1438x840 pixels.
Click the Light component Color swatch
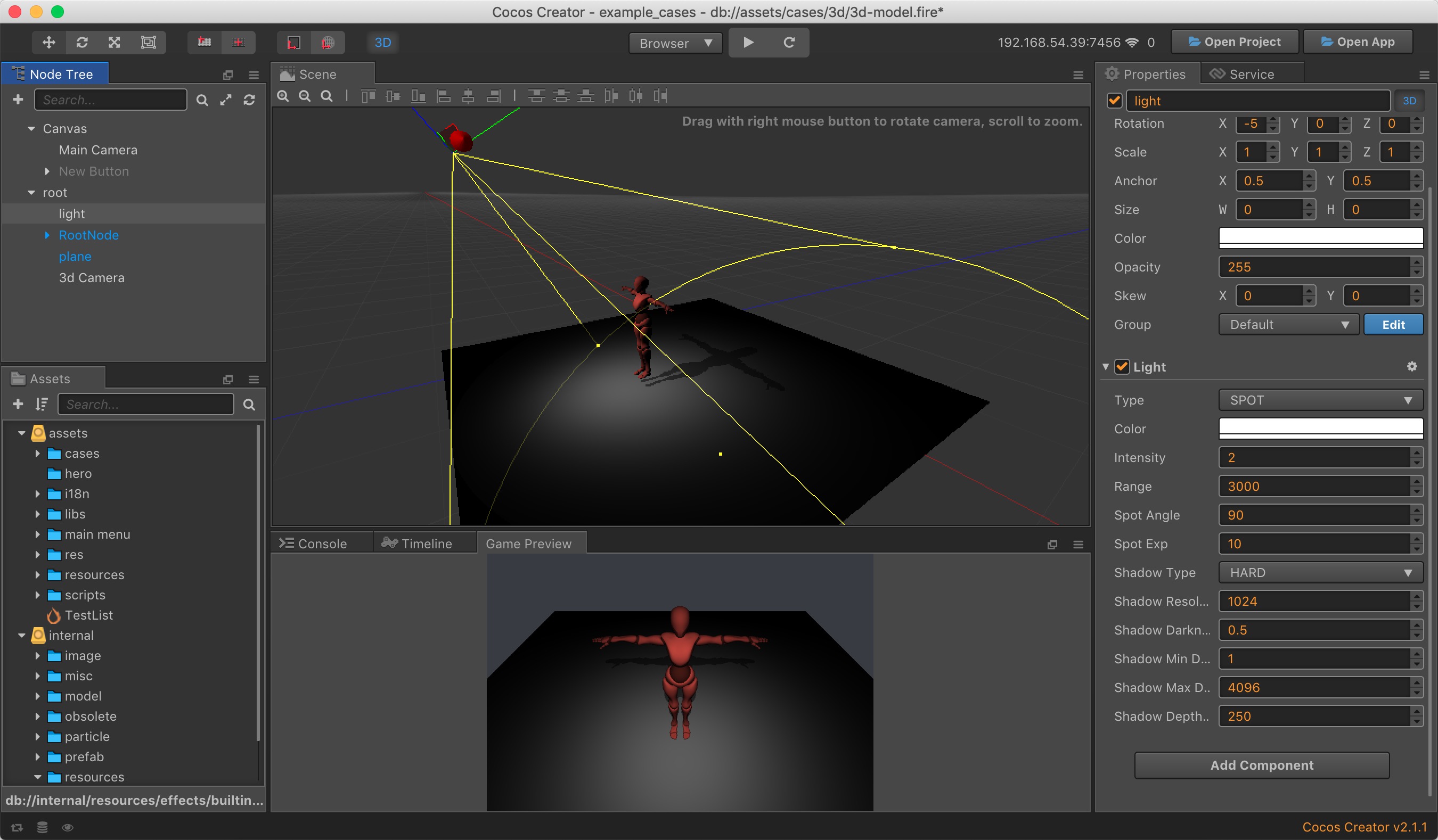point(1320,429)
